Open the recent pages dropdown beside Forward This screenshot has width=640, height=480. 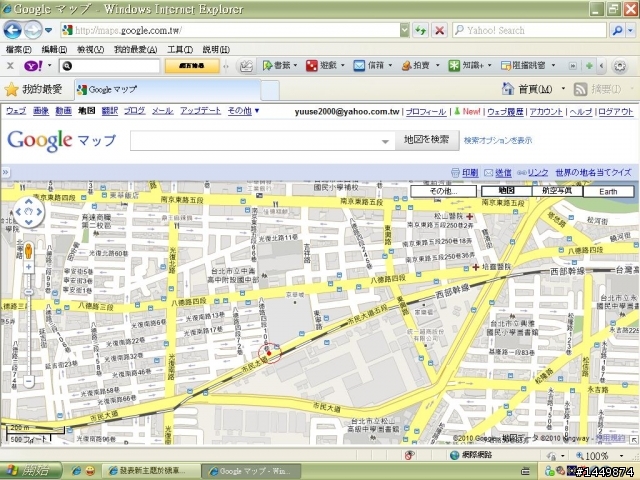[x=49, y=30]
